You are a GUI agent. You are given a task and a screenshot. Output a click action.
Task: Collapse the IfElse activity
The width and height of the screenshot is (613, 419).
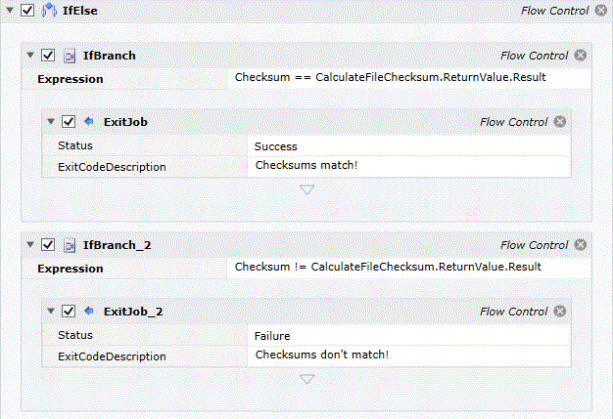pos(10,10)
